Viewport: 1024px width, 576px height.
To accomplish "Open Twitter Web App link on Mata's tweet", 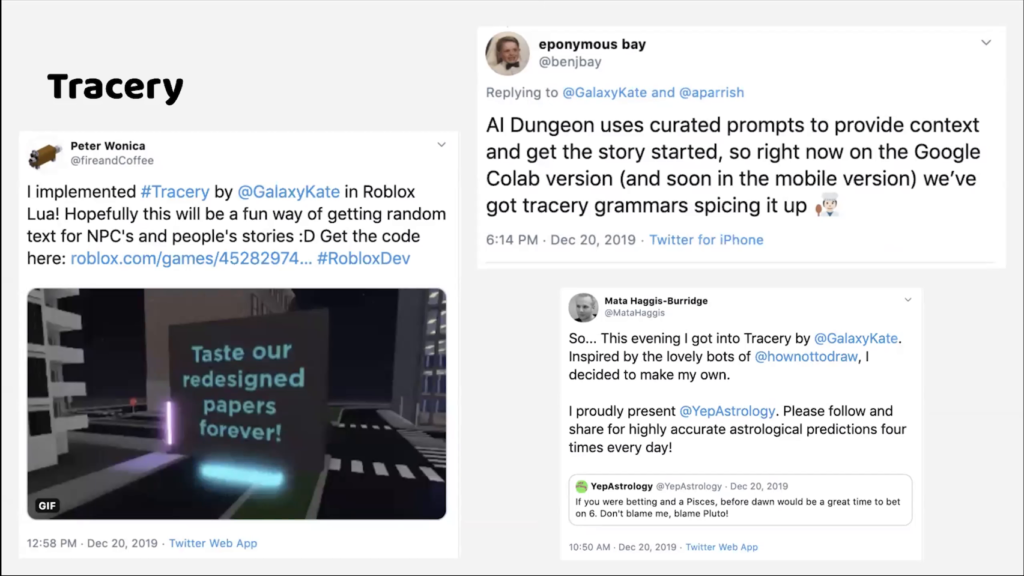I will (722, 547).
